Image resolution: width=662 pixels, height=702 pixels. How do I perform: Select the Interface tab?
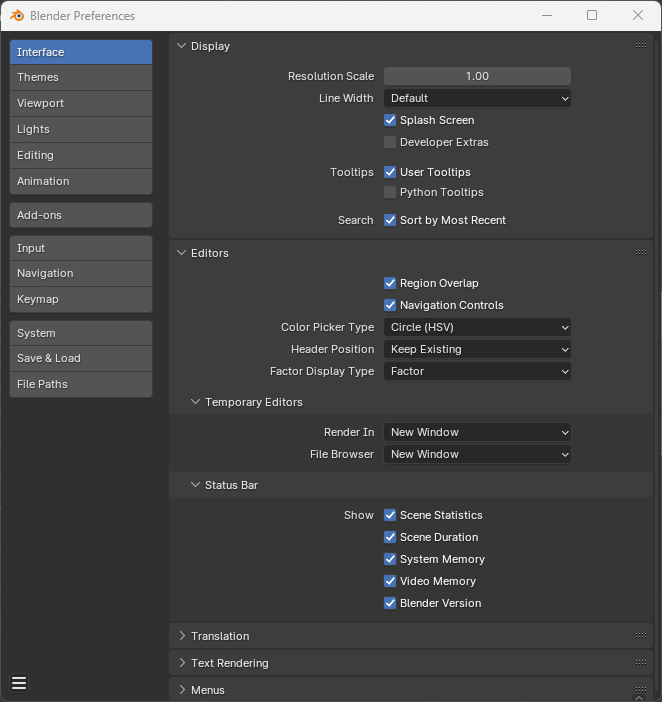pos(81,52)
